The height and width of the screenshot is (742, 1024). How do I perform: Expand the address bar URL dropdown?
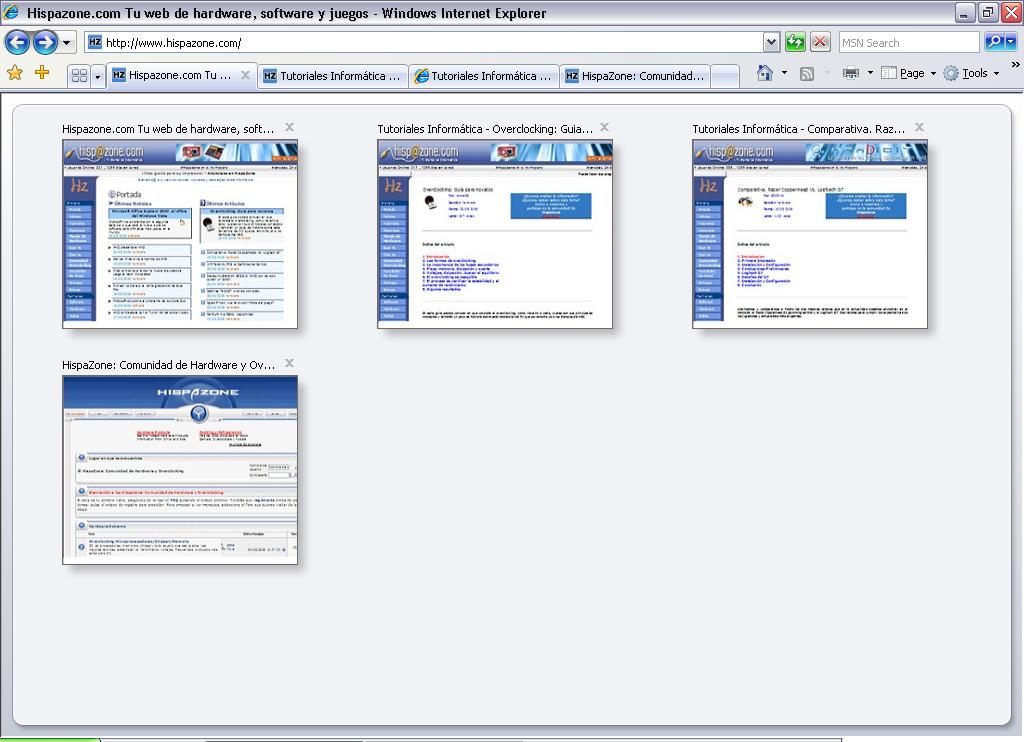771,42
